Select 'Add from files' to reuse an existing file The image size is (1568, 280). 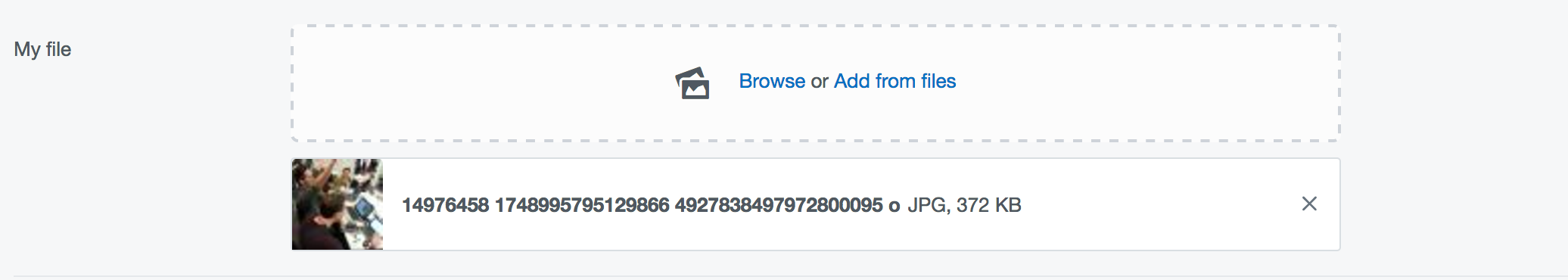(x=894, y=81)
